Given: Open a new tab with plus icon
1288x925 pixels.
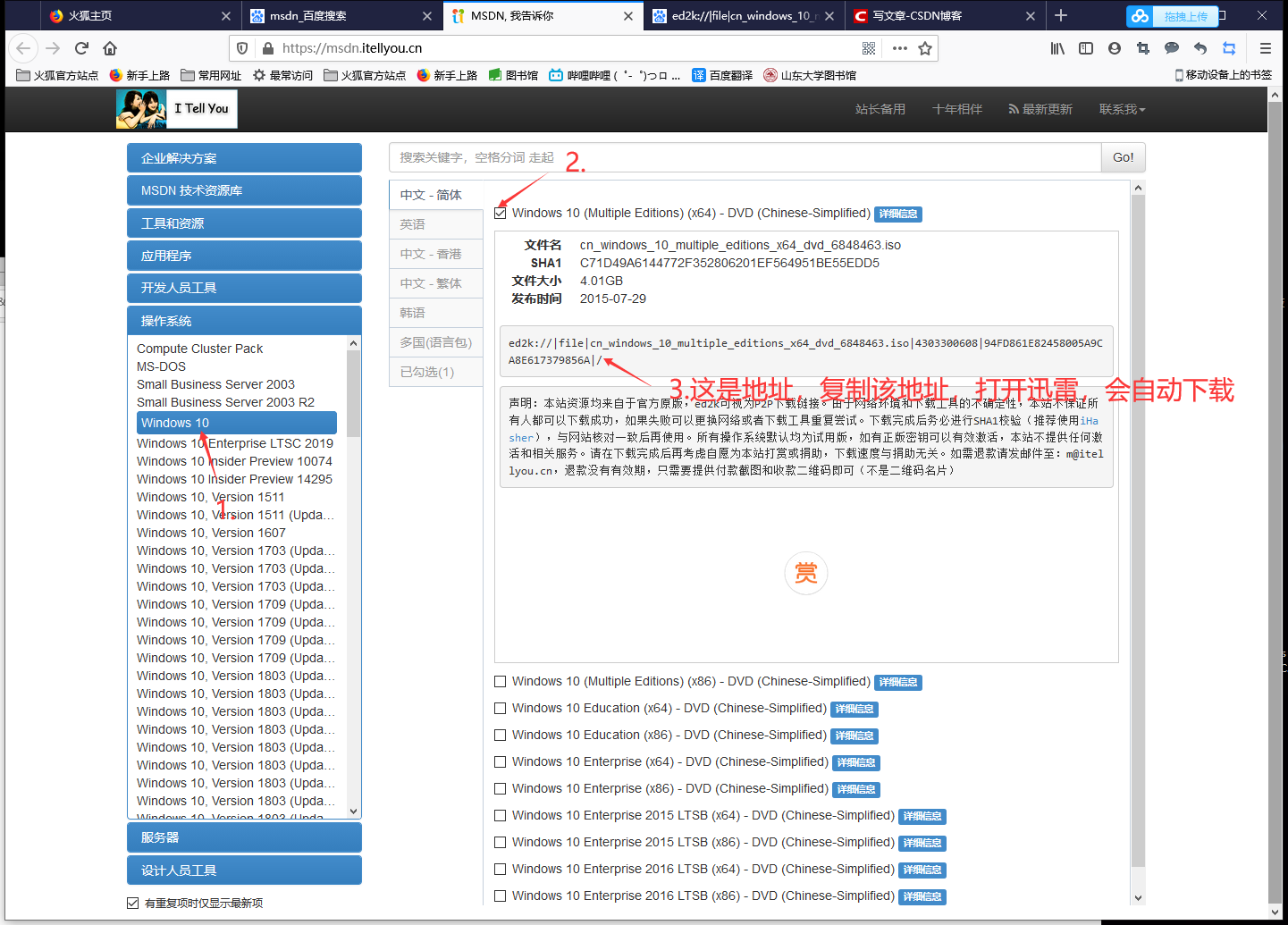Looking at the screenshot, I should [1061, 15].
